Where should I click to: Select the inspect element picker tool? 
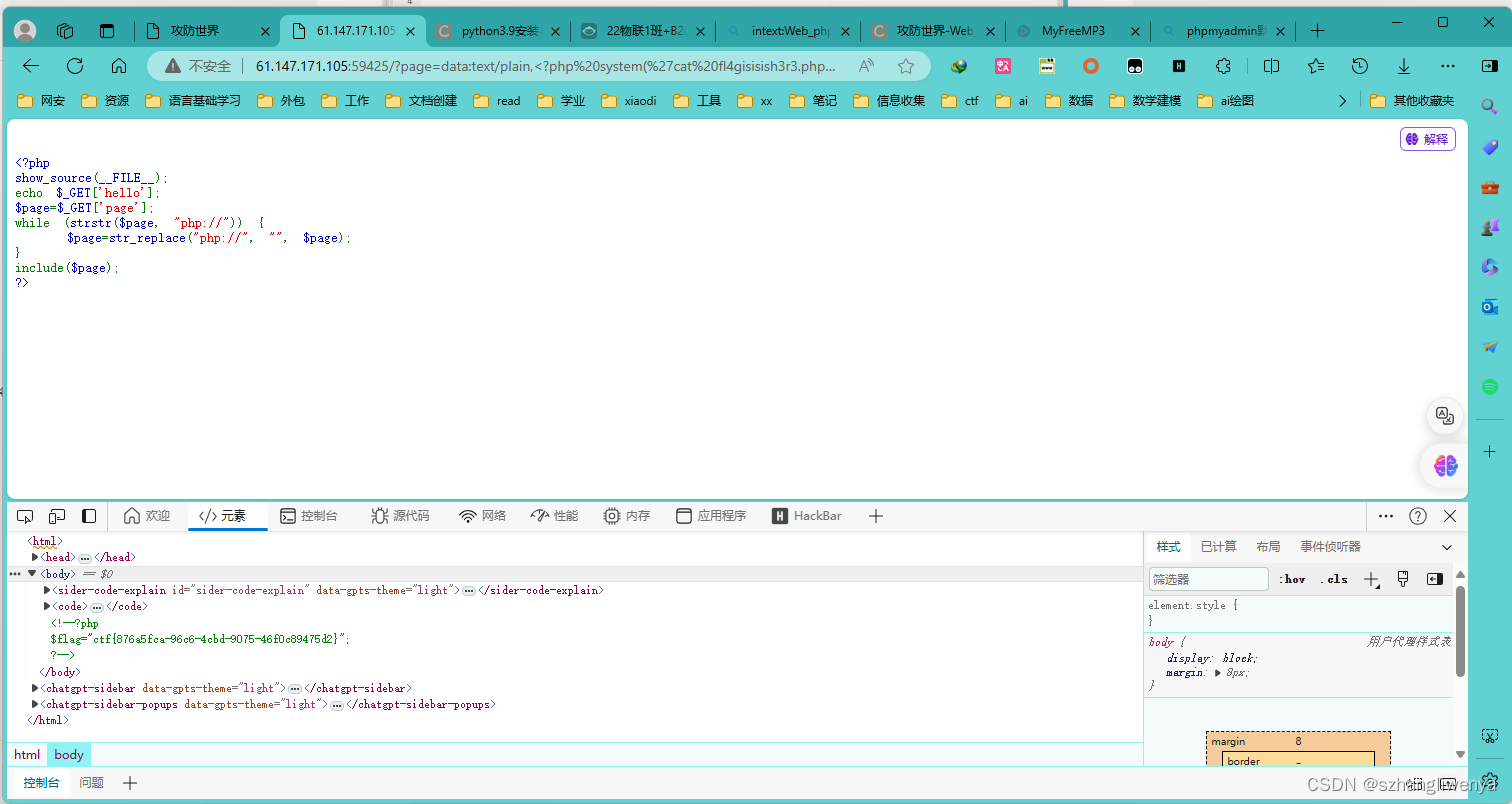pyautogui.click(x=24, y=515)
